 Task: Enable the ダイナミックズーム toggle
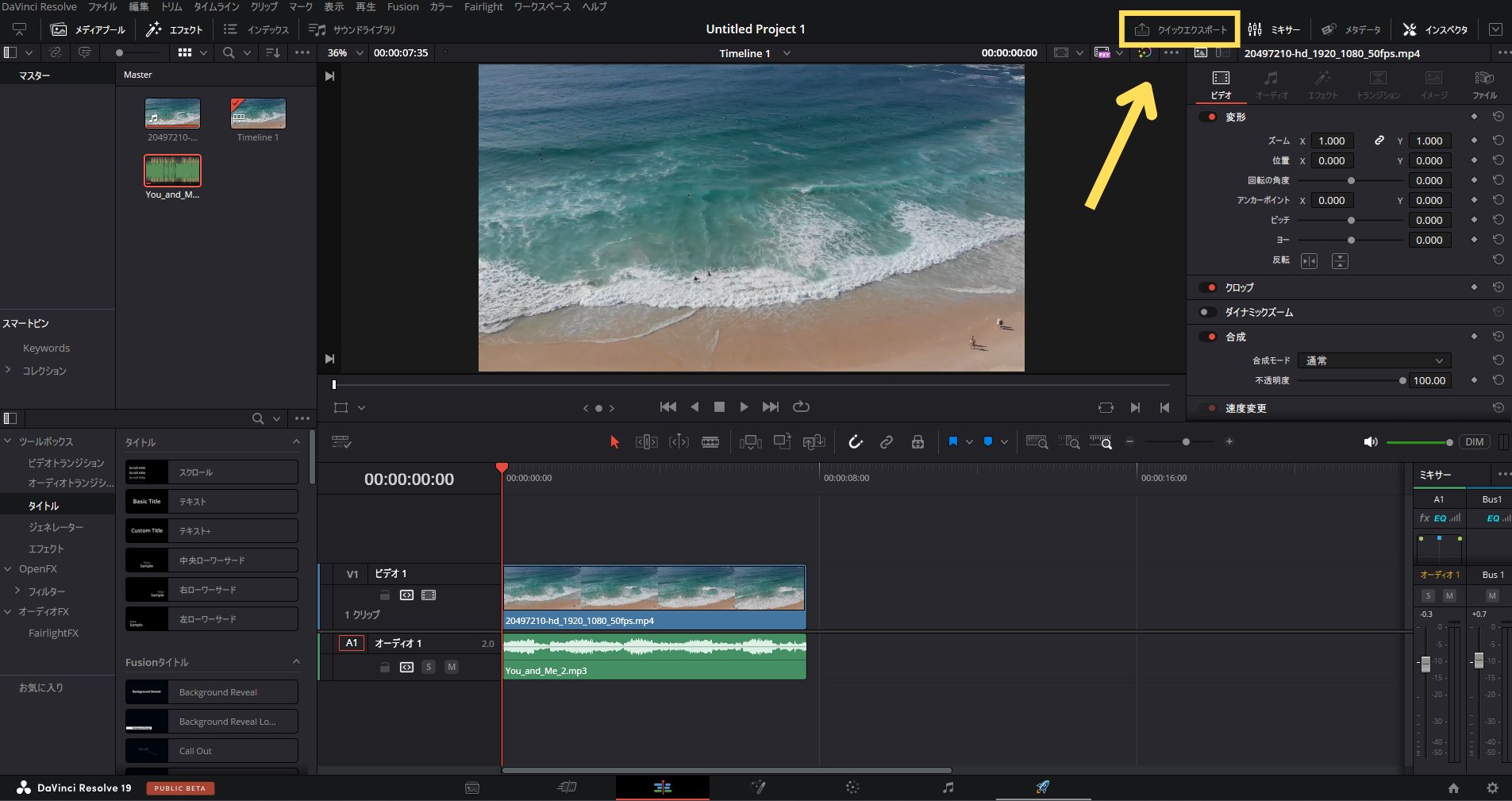tap(1209, 312)
